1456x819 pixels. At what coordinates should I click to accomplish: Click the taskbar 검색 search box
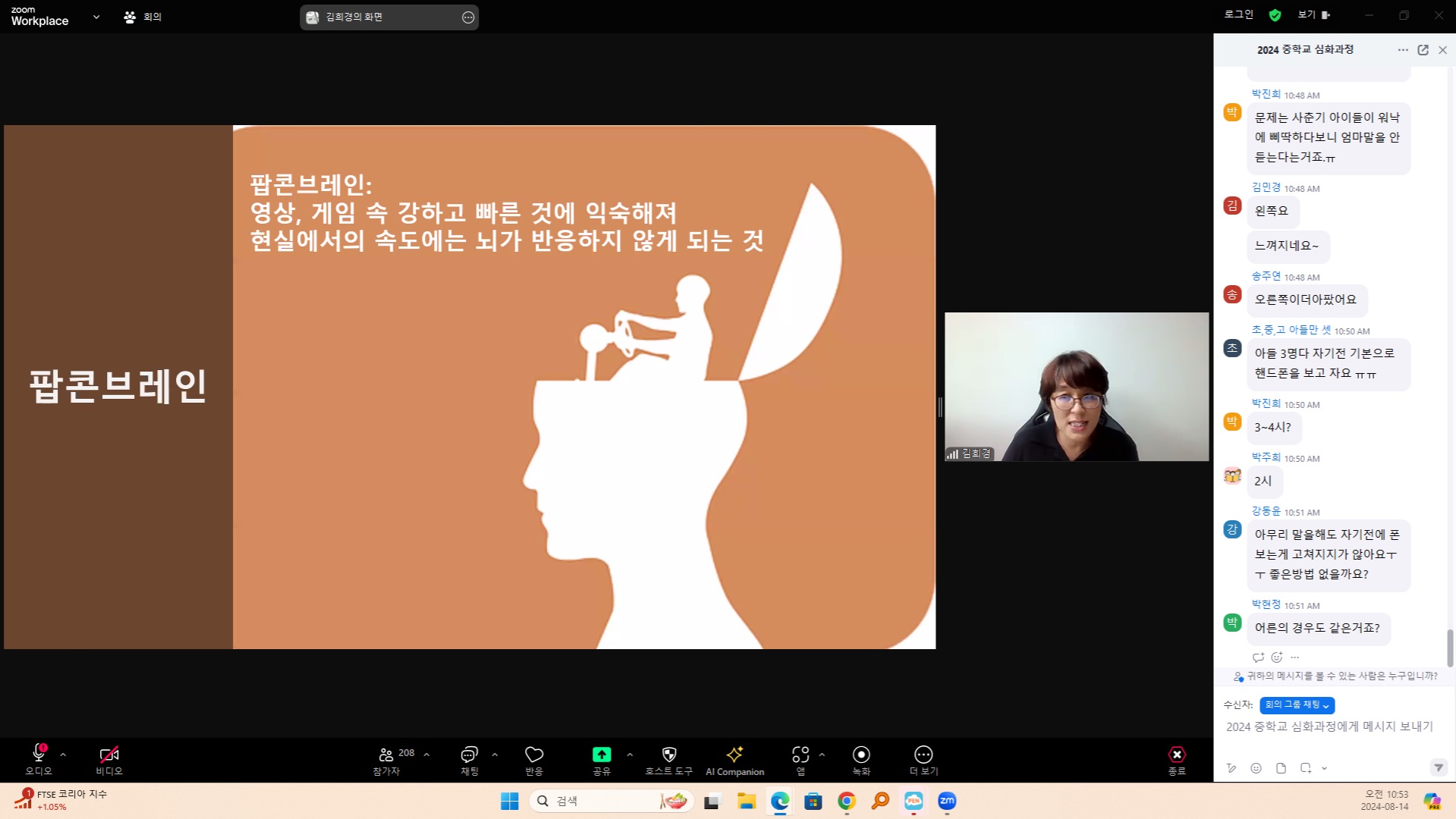612,801
